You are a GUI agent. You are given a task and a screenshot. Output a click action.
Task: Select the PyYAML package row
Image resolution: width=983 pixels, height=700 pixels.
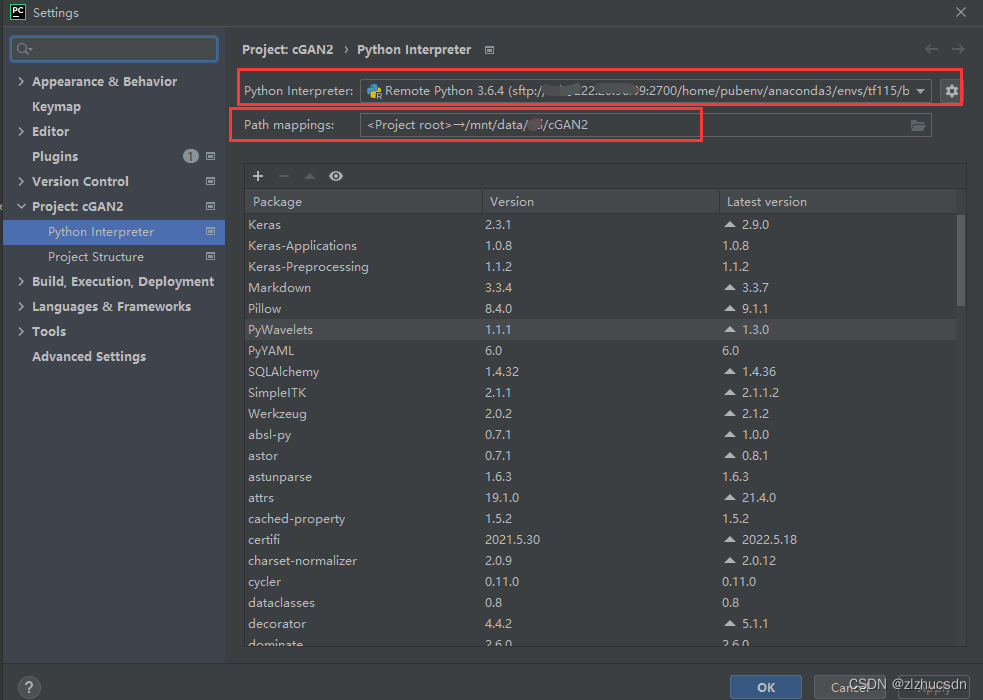point(600,350)
